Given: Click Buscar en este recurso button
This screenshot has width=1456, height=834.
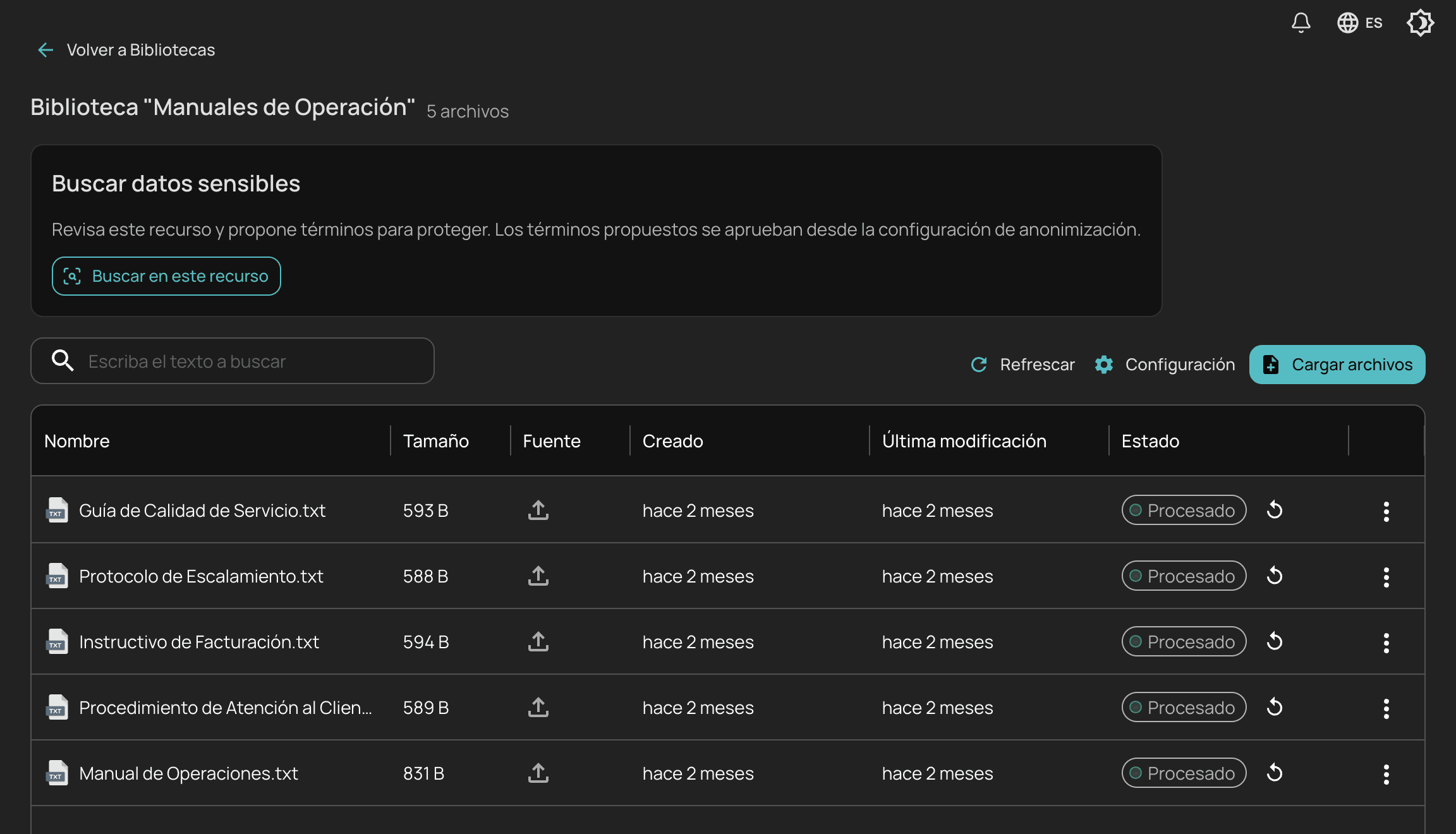Looking at the screenshot, I should [166, 276].
